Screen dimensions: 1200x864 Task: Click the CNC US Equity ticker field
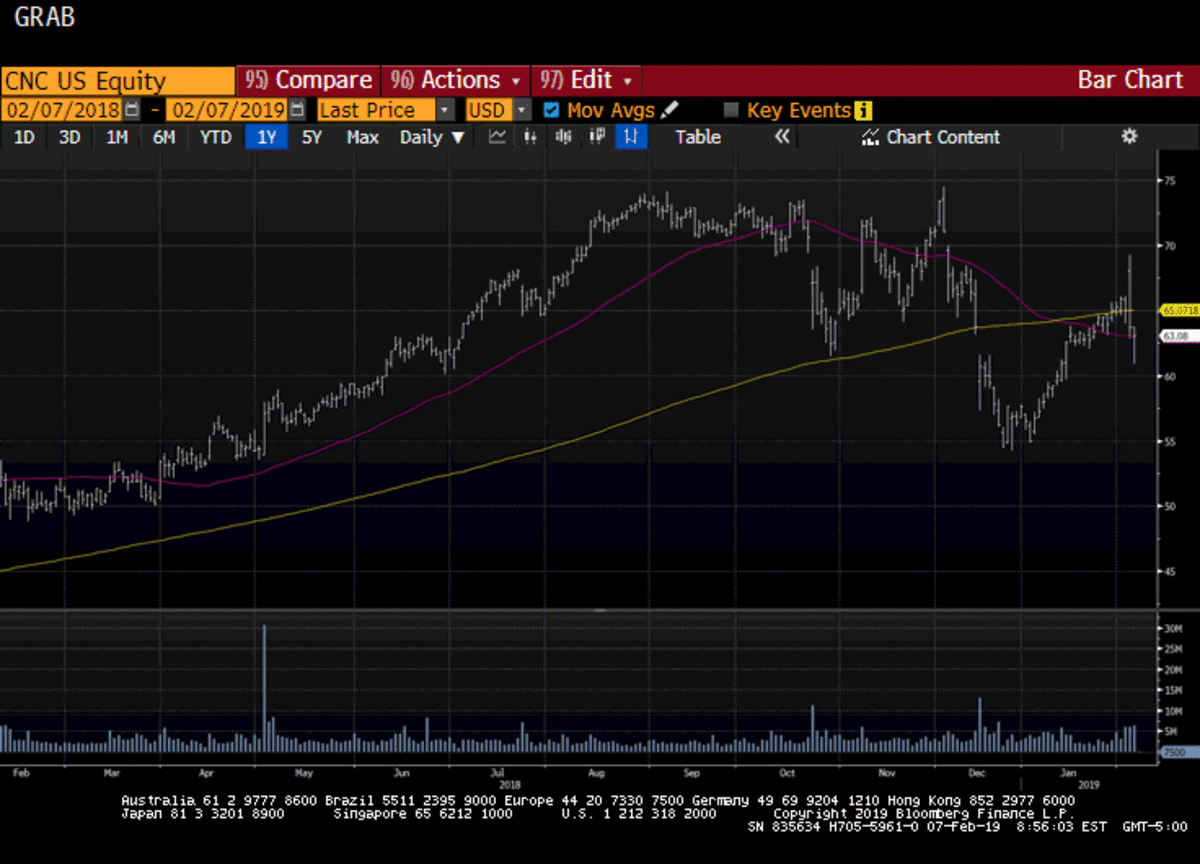click(117, 80)
